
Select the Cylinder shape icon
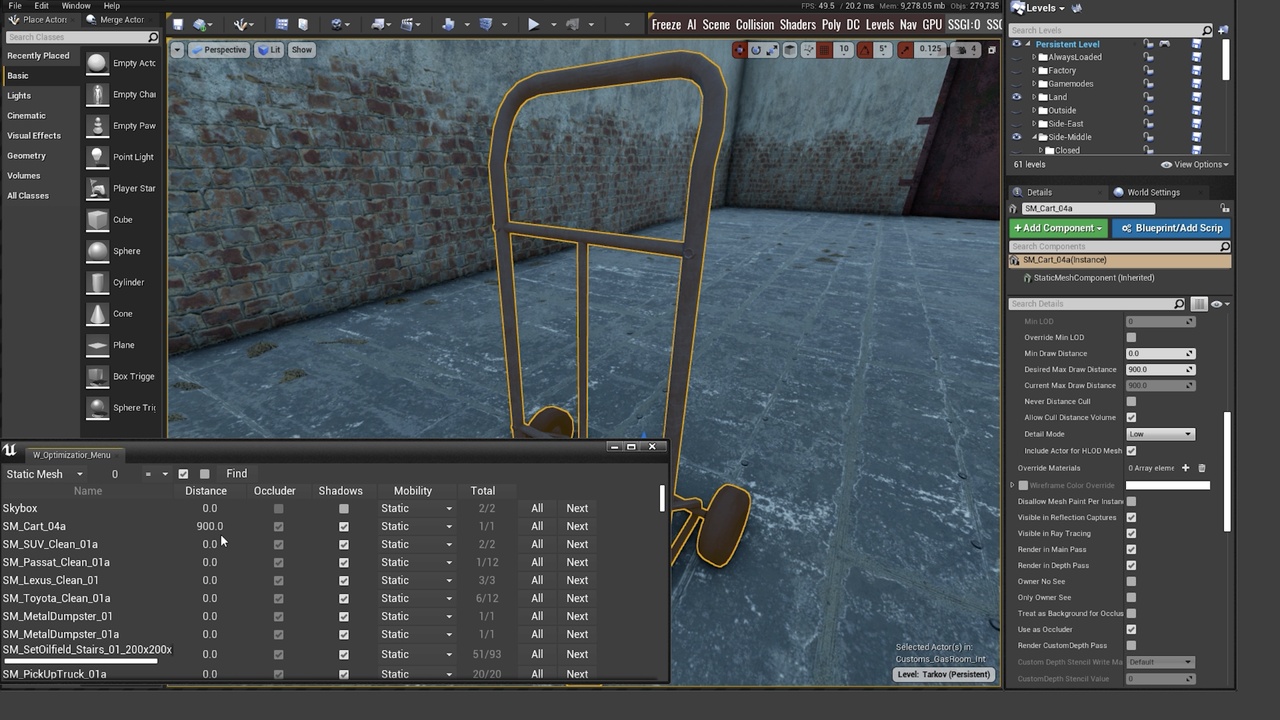coord(97,283)
